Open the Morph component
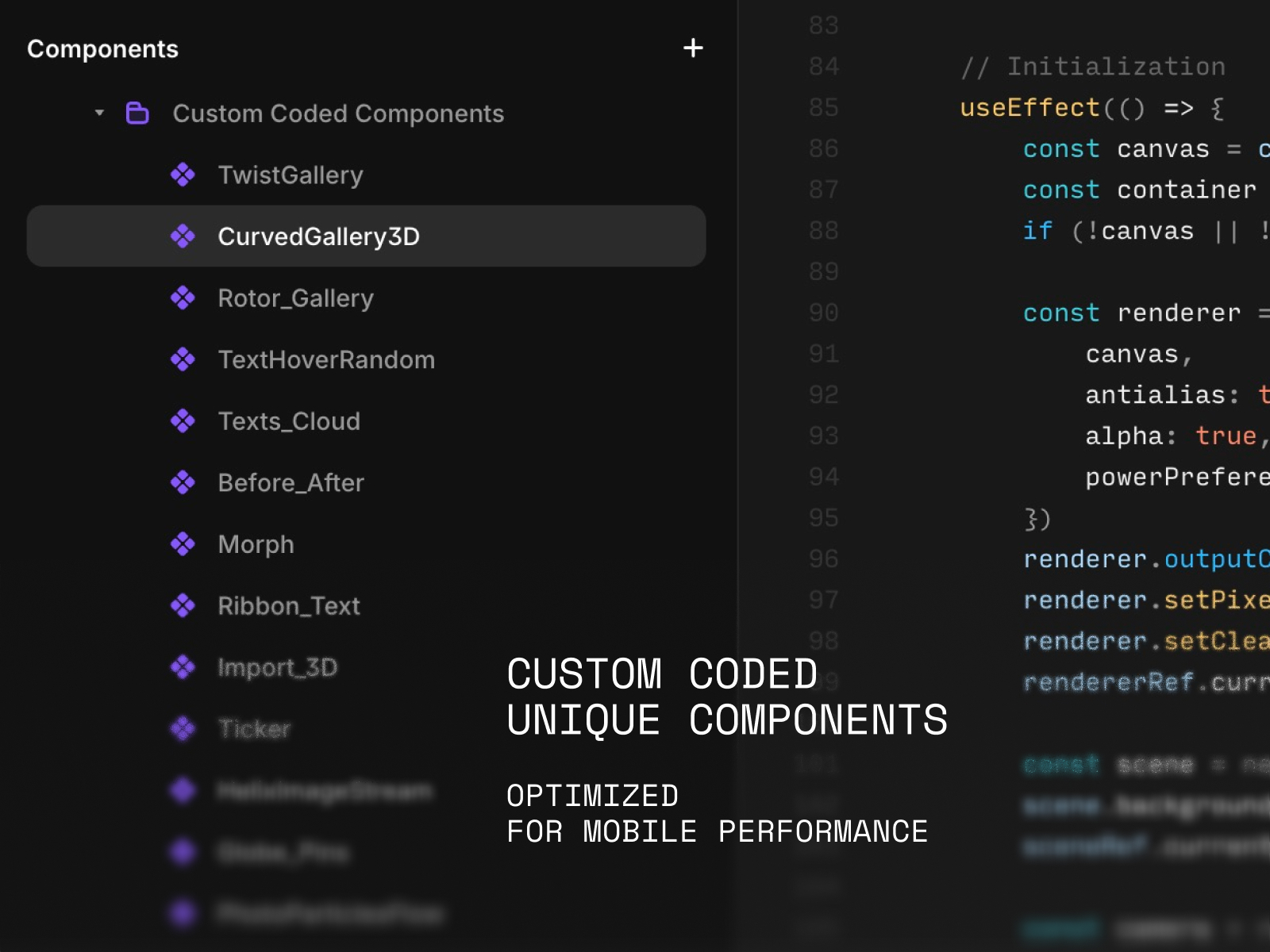 tap(256, 544)
